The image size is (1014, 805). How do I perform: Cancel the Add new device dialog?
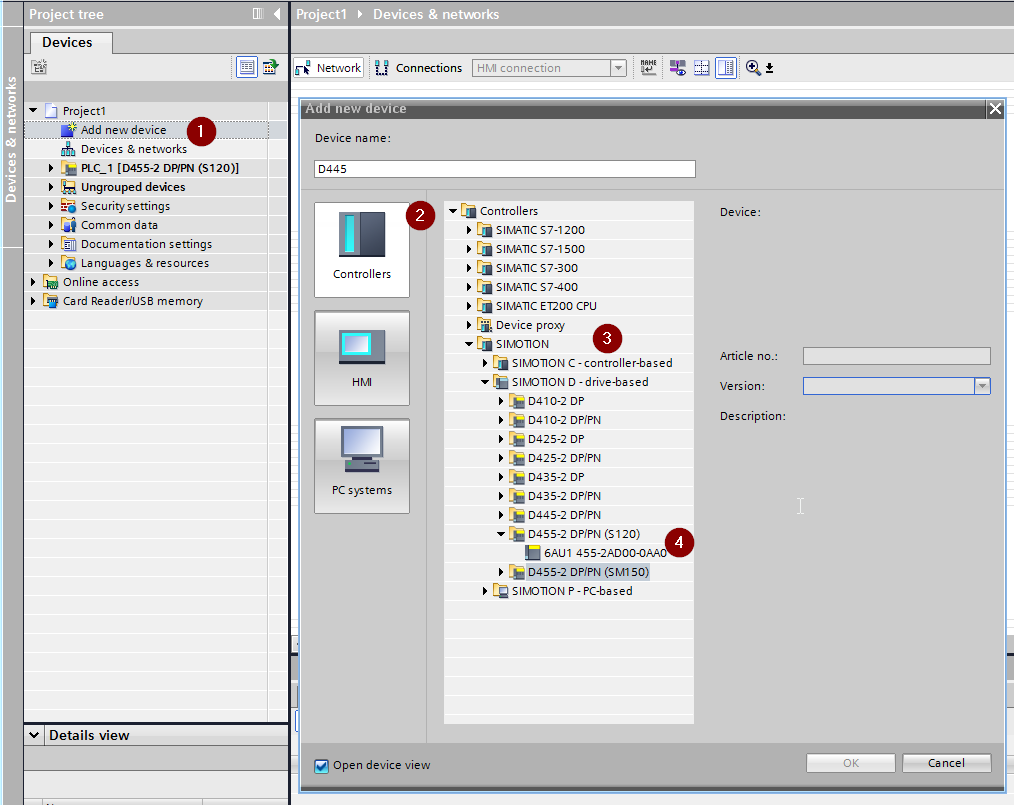pyautogui.click(x=946, y=763)
